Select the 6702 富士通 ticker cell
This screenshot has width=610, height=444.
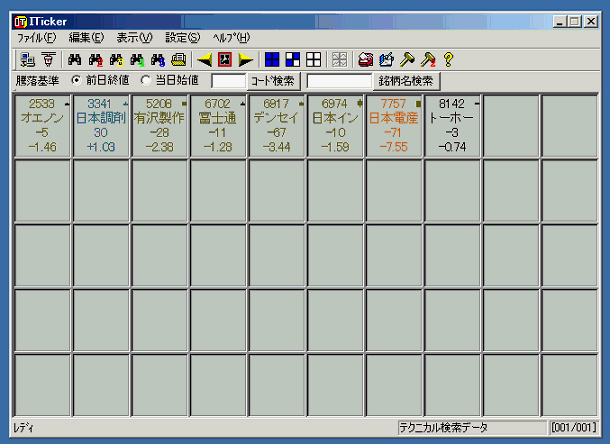(x=218, y=126)
